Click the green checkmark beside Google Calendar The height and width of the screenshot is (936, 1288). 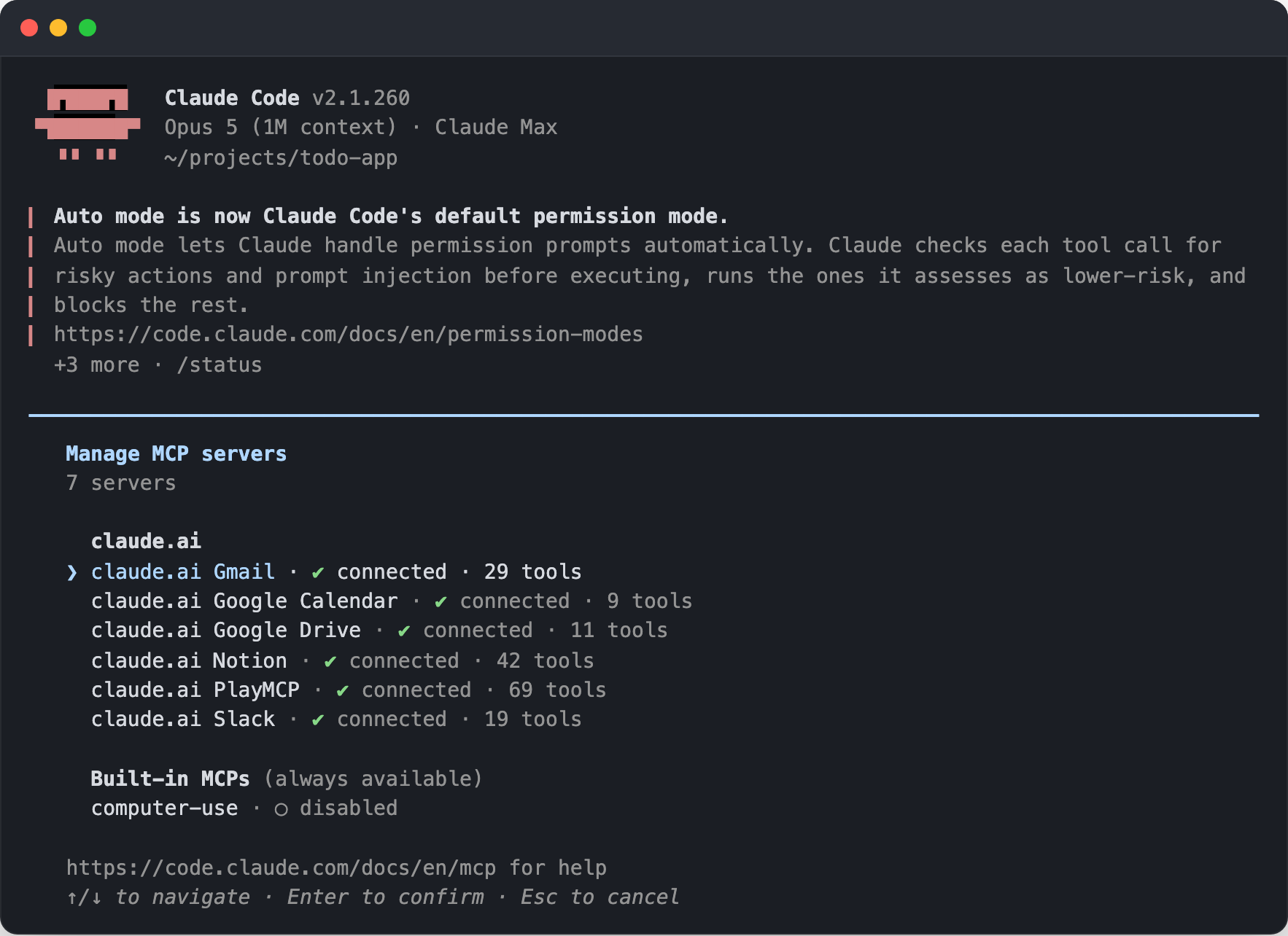coord(441,602)
